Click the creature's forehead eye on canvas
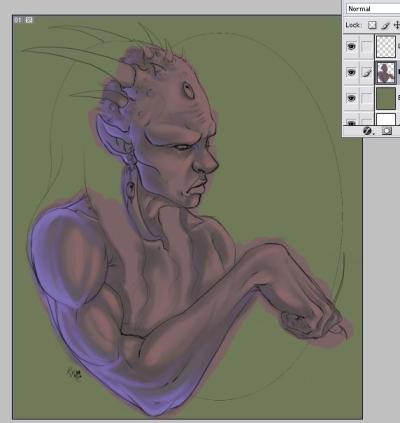 click(189, 90)
